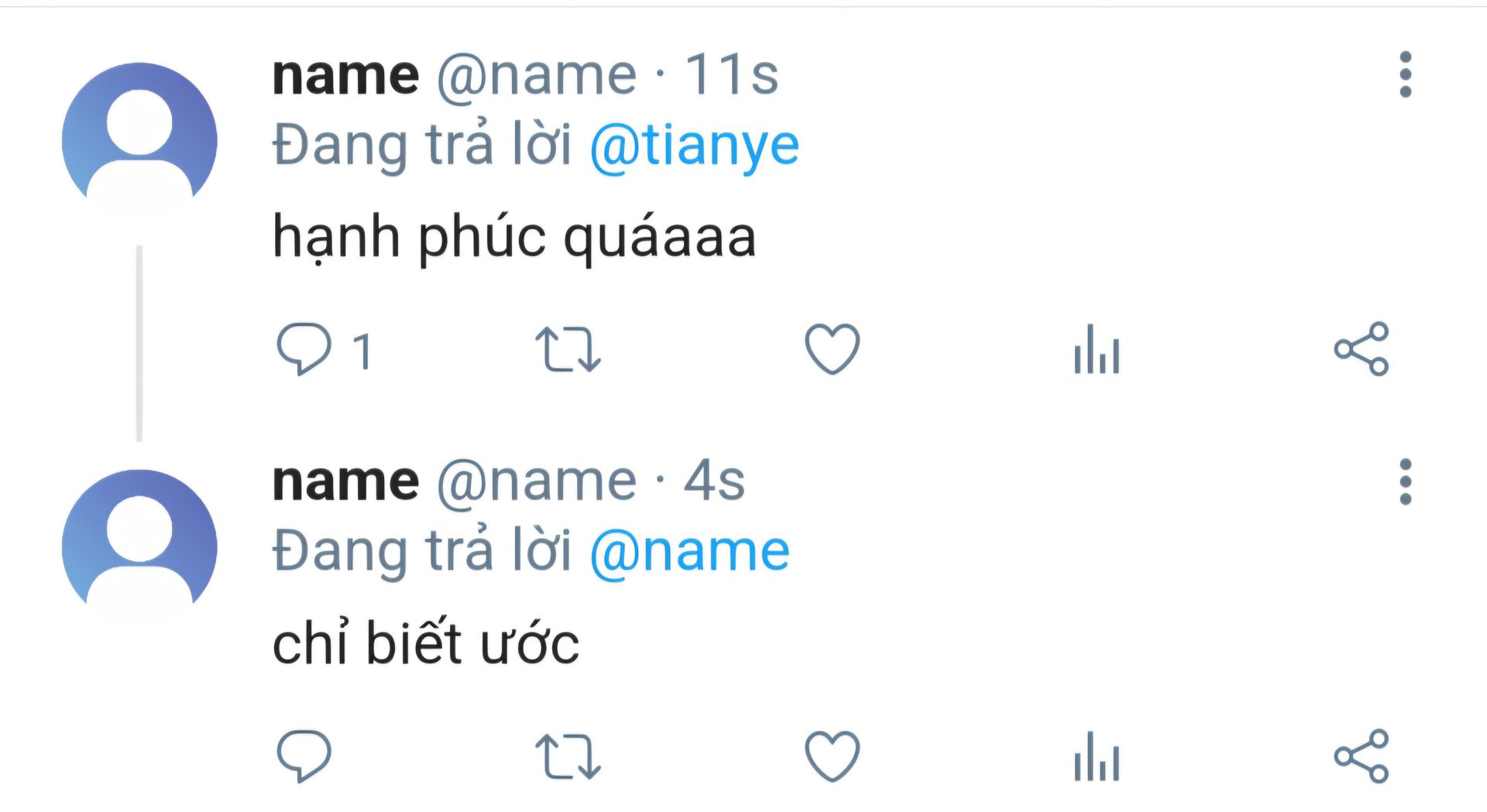The width and height of the screenshot is (1487, 812).
Task: Open the tweet text "hạnh phúc quáaaa"
Action: coord(513,237)
